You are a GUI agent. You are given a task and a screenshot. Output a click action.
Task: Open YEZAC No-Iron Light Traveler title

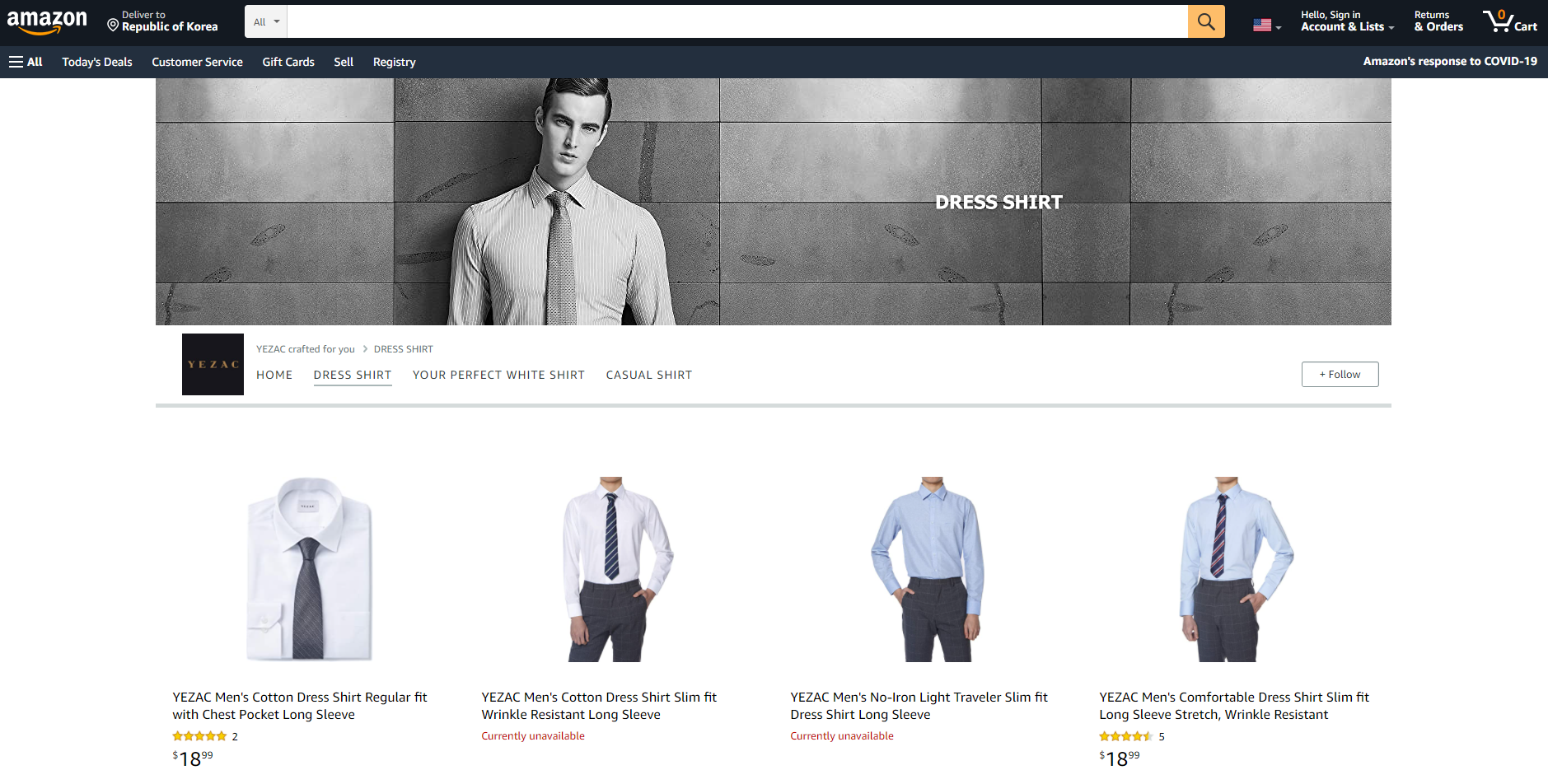click(x=919, y=706)
